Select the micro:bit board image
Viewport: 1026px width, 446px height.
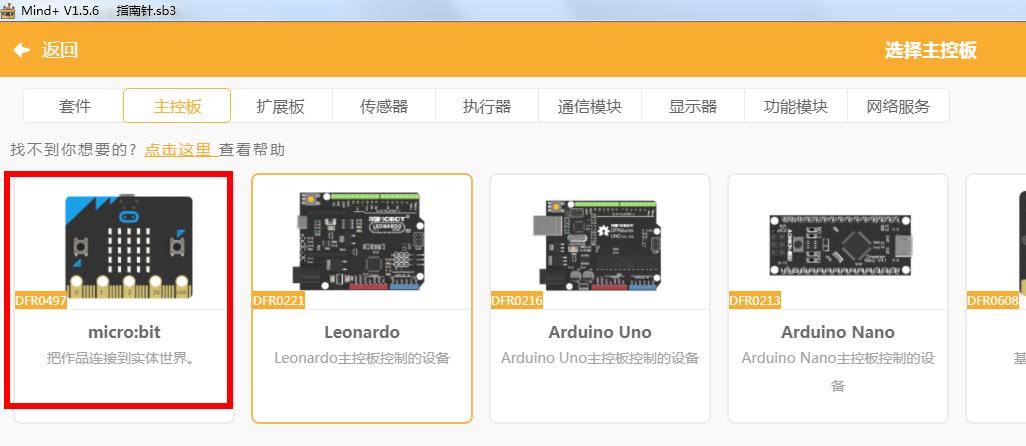pos(129,247)
